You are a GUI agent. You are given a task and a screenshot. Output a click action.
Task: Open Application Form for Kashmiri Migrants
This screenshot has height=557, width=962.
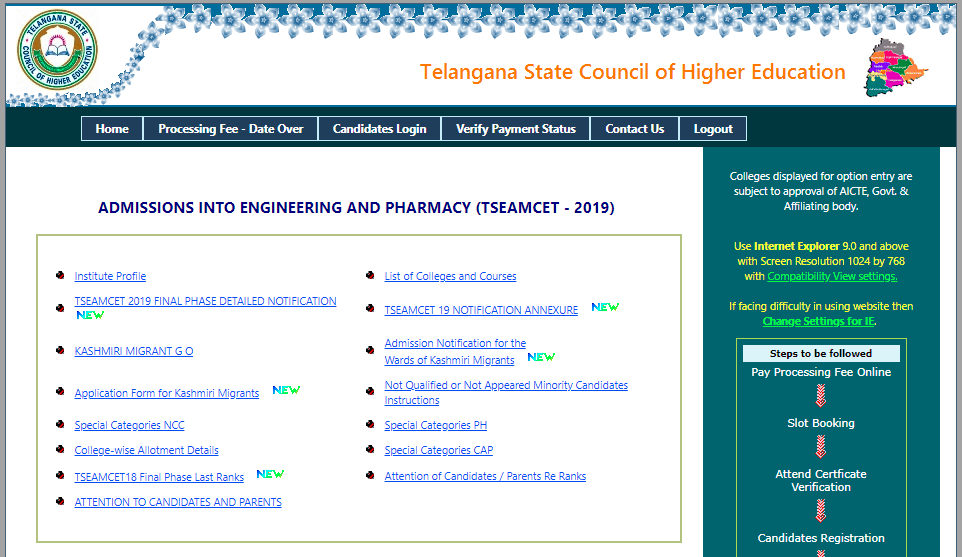(166, 393)
